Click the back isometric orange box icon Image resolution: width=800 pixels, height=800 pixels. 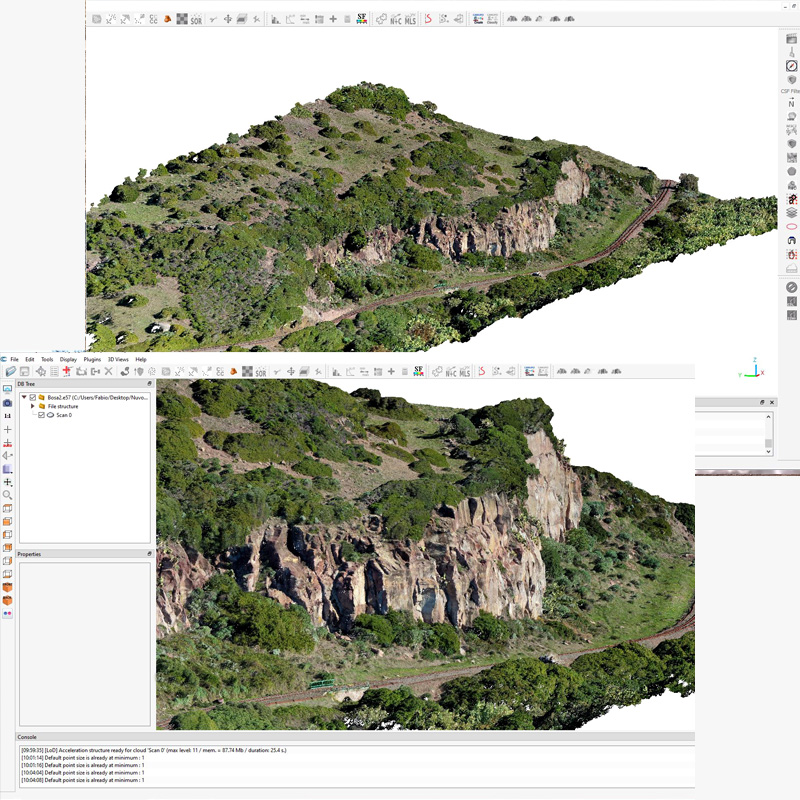point(7,601)
